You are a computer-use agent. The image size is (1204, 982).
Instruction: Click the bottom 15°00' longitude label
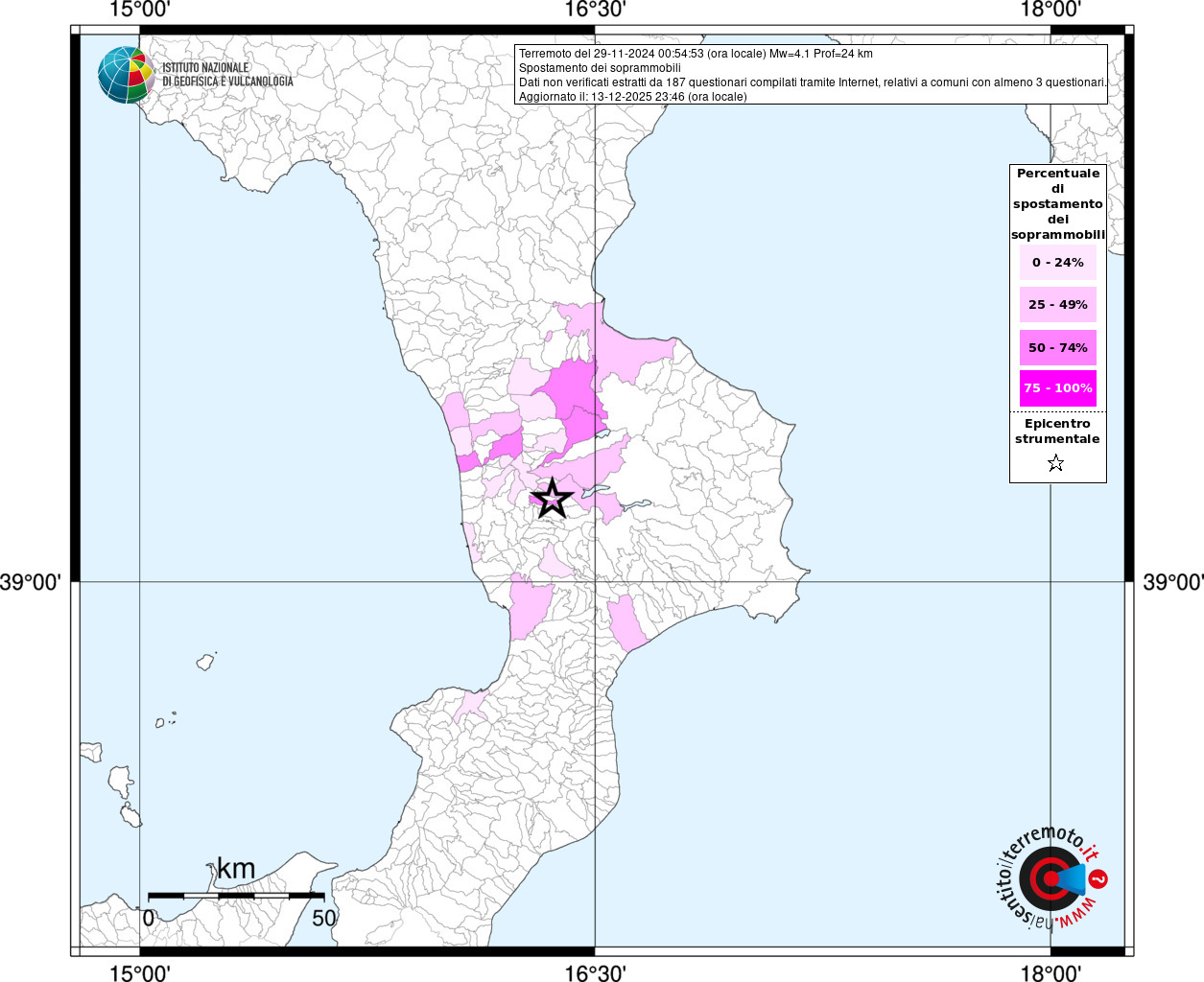point(140,972)
